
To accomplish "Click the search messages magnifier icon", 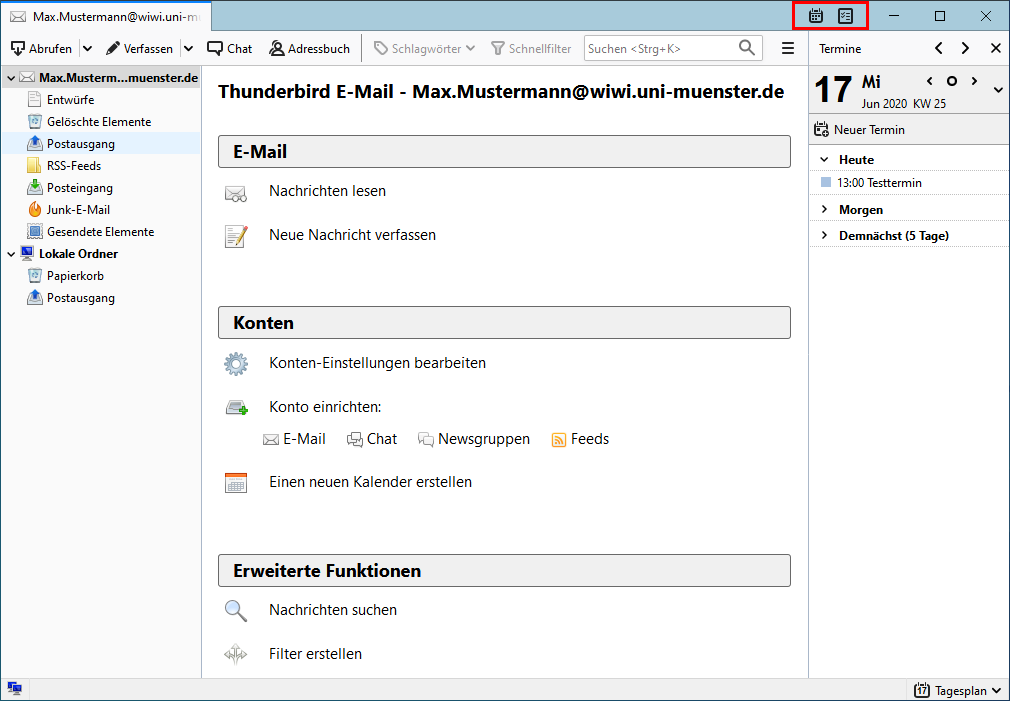I will click(236, 611).
